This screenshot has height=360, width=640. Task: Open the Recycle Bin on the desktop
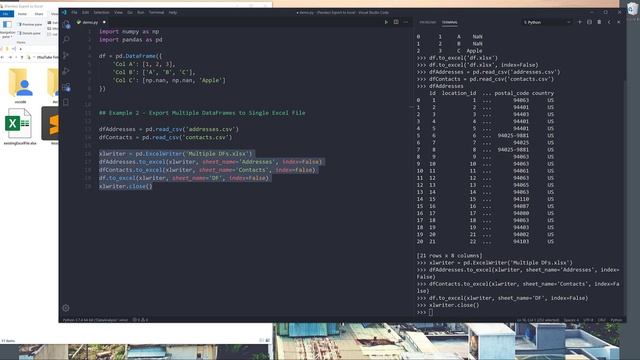tap(633, 9)
